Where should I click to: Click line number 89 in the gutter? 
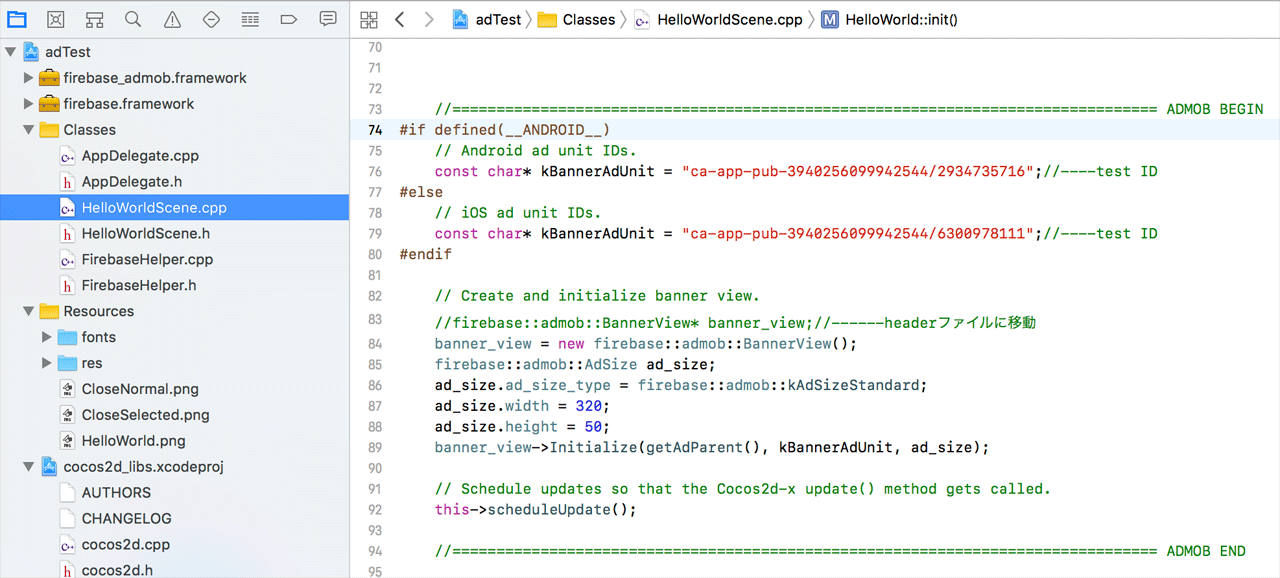(375, 448)
